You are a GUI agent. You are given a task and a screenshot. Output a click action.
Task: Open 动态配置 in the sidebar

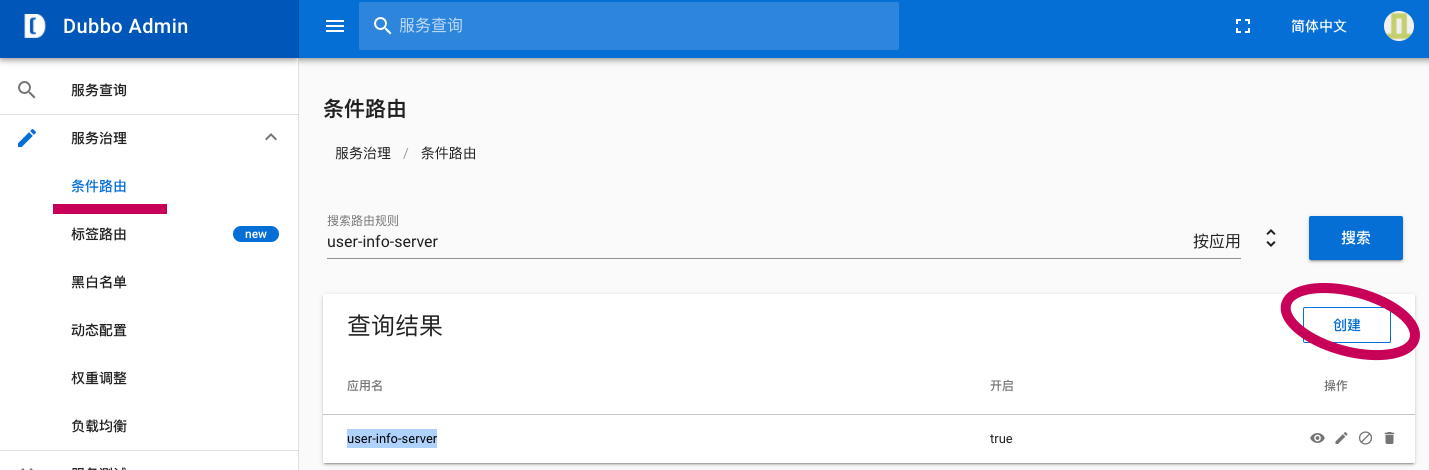[99, 330]
